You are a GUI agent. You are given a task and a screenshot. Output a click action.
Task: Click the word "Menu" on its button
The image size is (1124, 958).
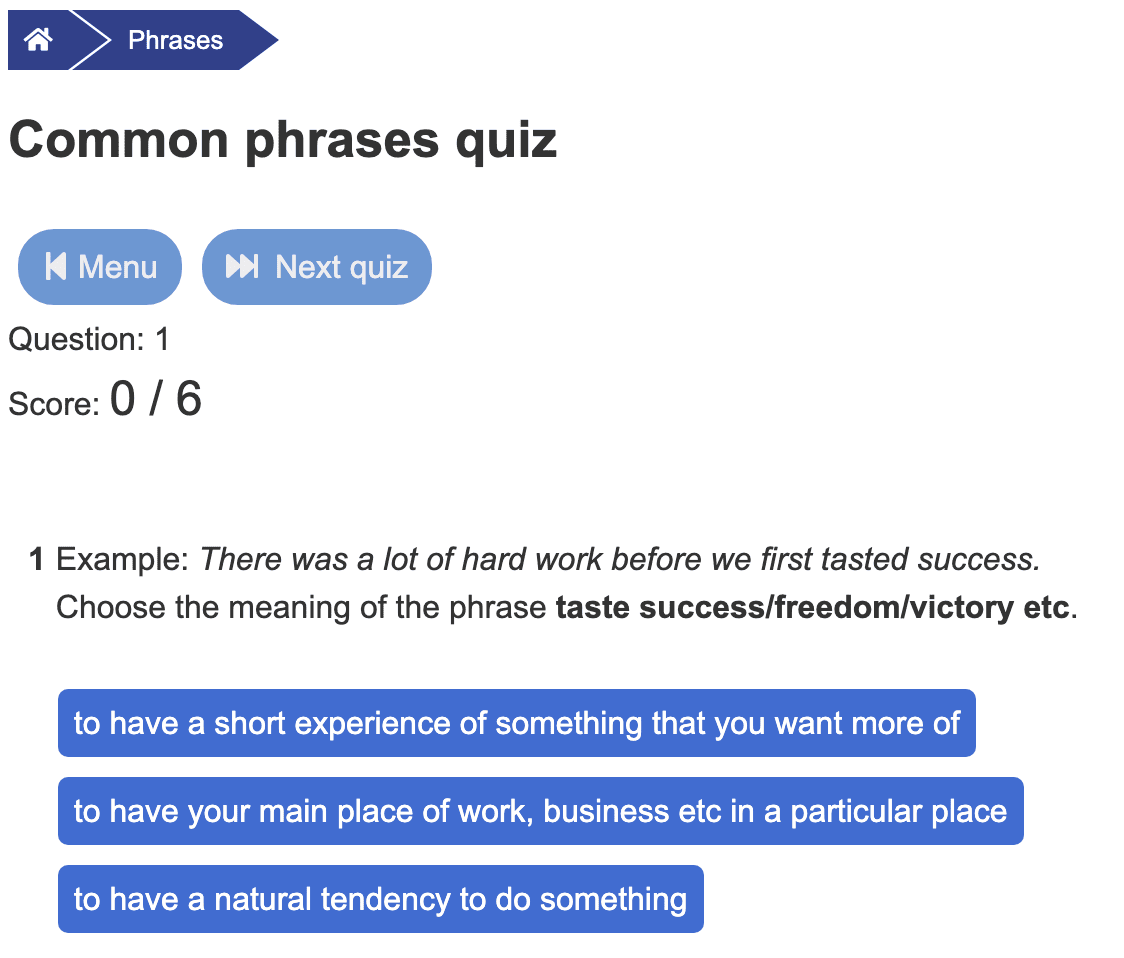click(118, 267)
